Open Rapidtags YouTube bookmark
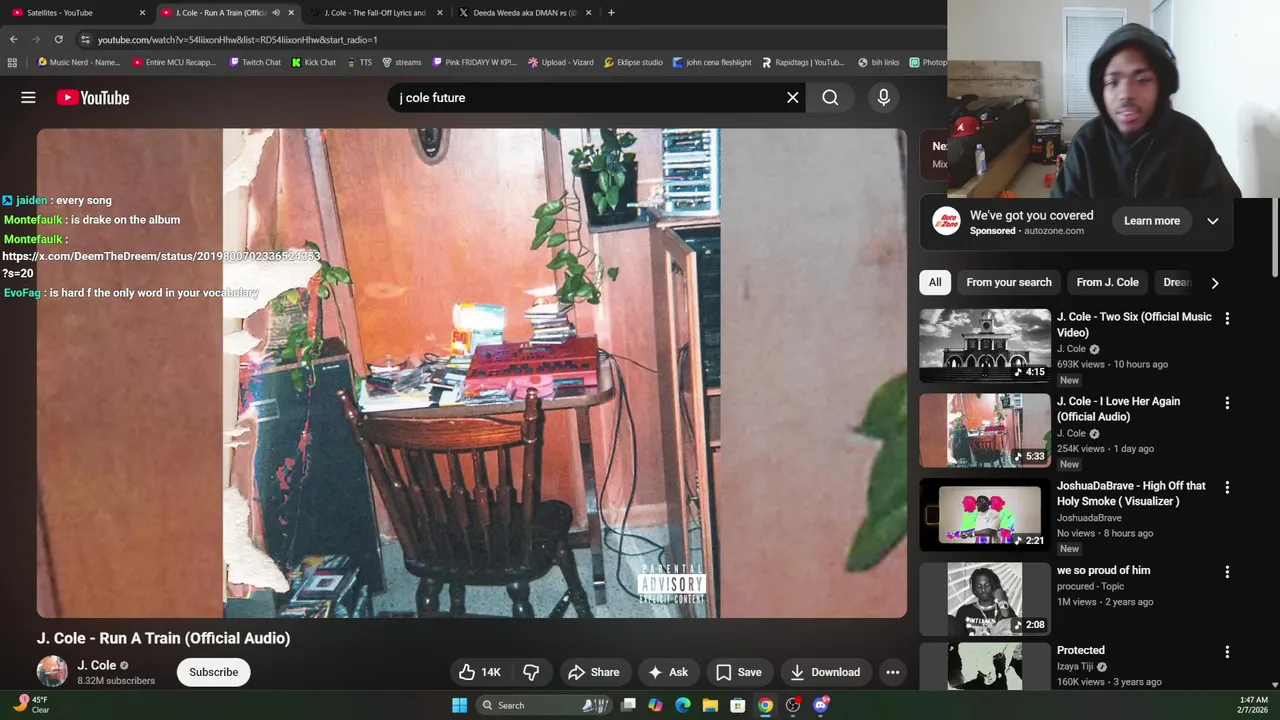This screenshot has width=1280, height=720. click(x=803, y=62)
